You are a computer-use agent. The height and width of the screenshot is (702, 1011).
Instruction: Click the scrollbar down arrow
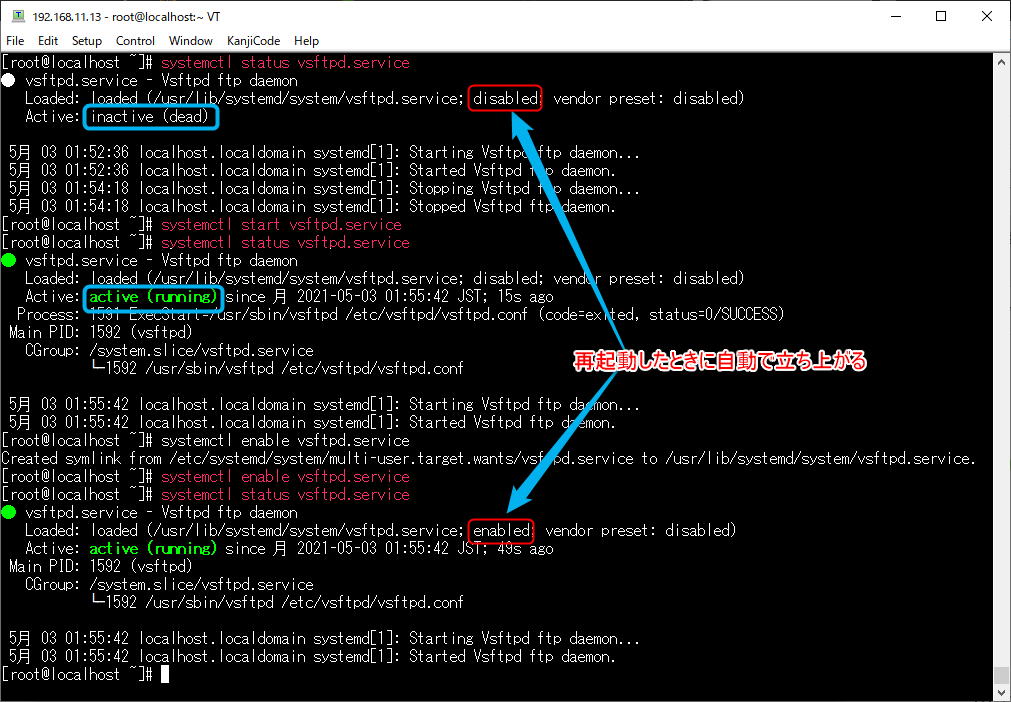(1001, 692)
